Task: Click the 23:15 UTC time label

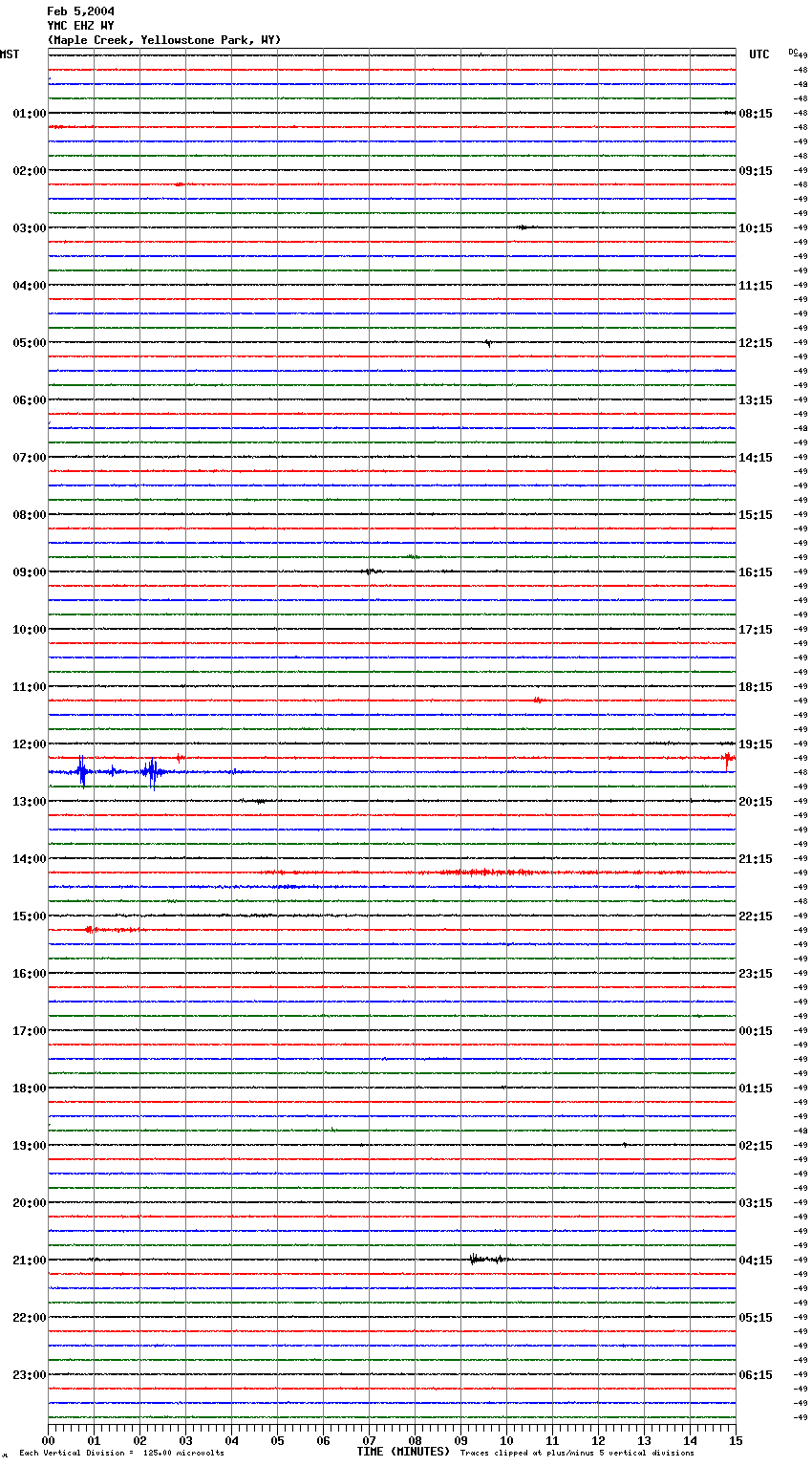Action: pyautogui.click(x=756, y=974)
